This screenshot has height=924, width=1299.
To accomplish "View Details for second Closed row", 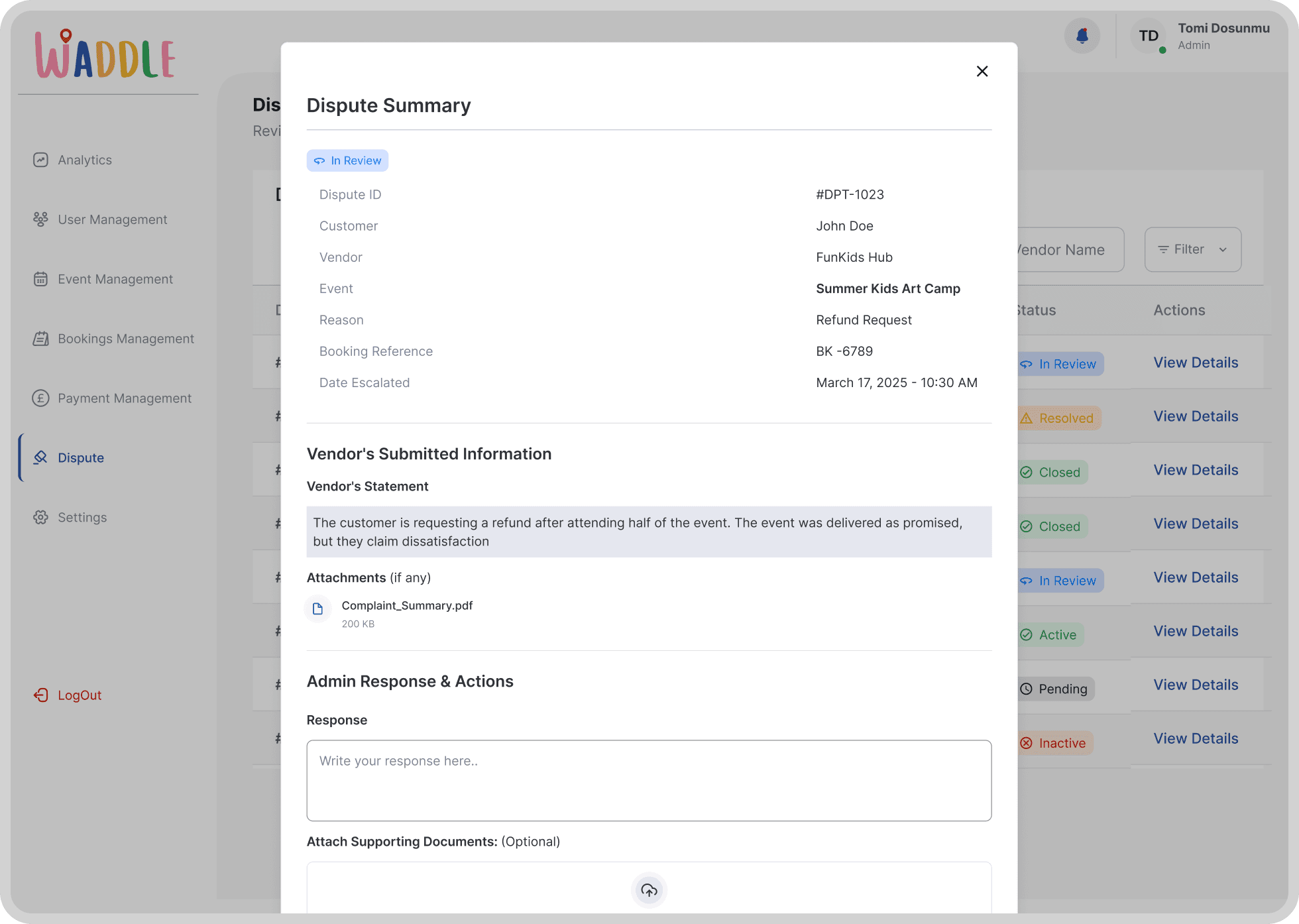I will click(x=1196, y=524).
